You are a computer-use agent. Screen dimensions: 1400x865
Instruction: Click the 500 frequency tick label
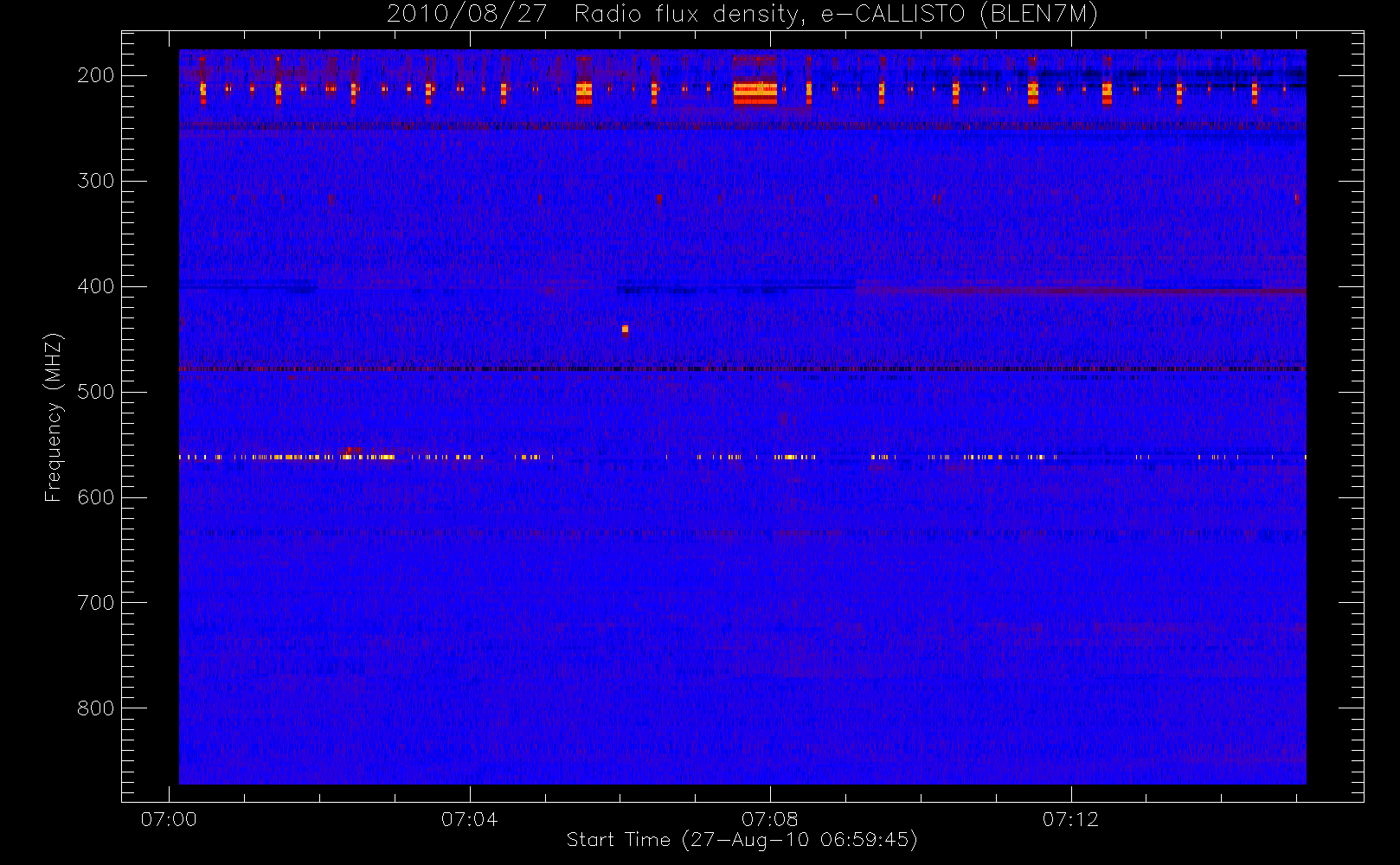pos(96,392)
